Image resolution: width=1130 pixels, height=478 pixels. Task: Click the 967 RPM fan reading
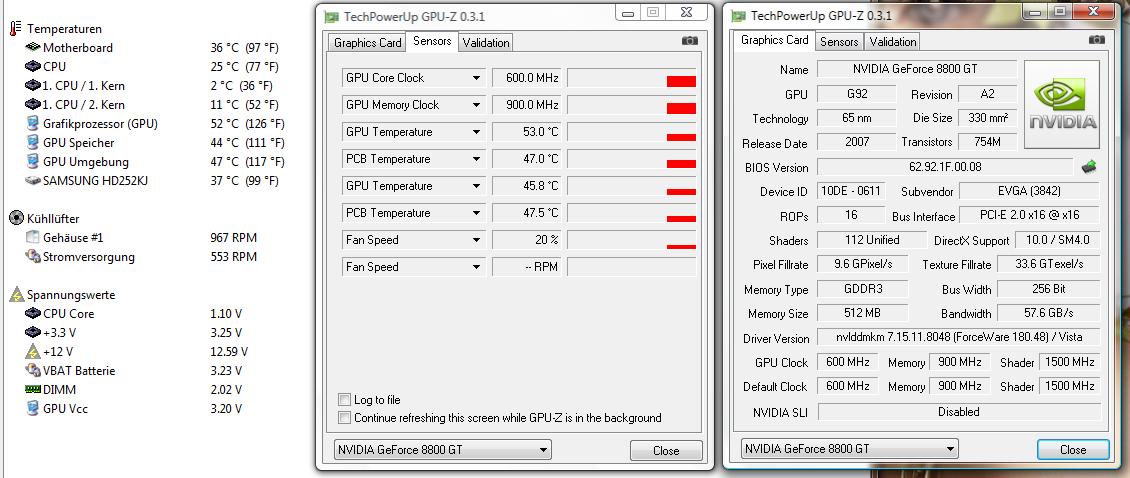[x=233, y=237]
